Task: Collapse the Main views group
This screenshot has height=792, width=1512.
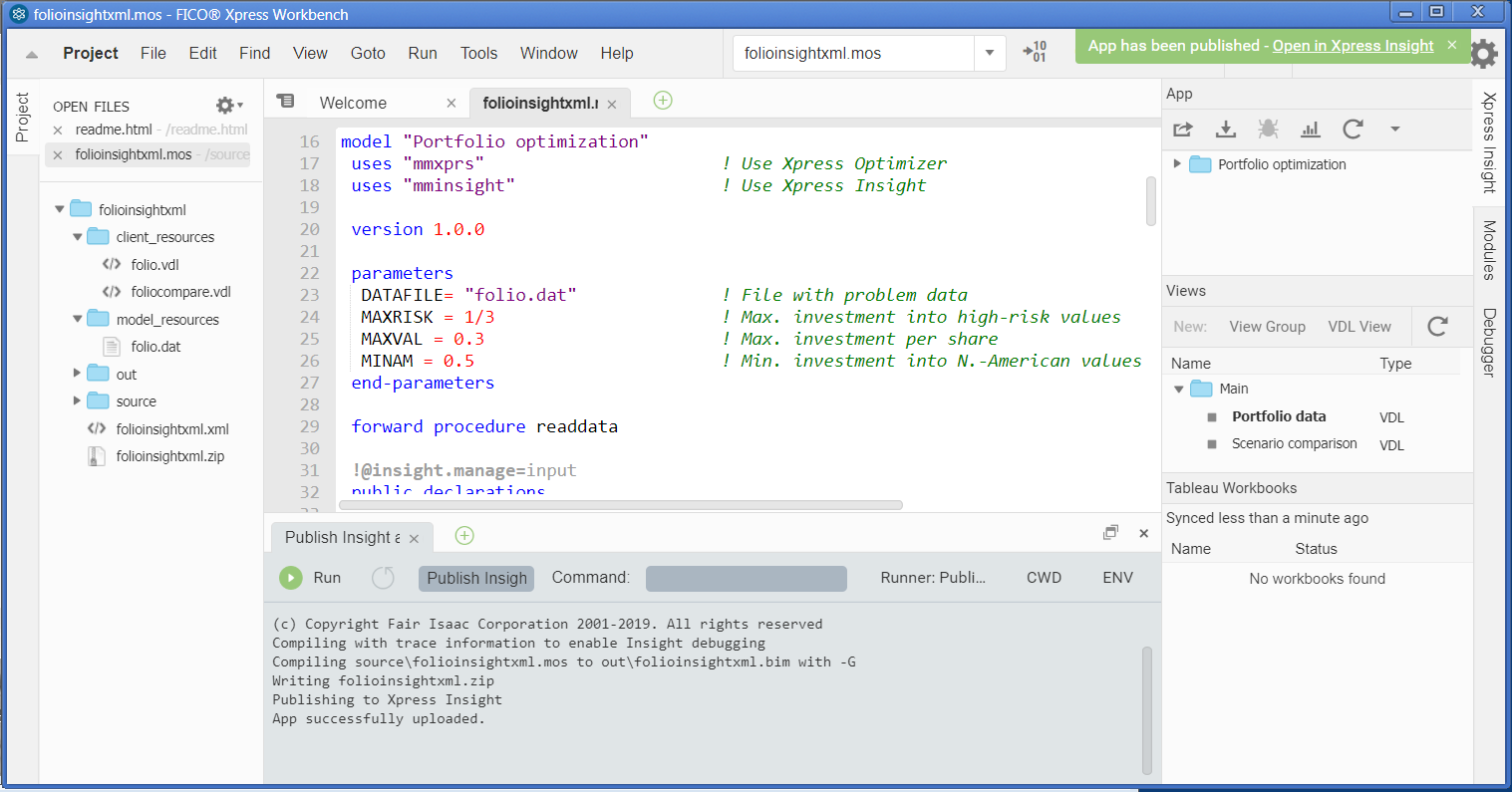Action: coord(1178,389)
